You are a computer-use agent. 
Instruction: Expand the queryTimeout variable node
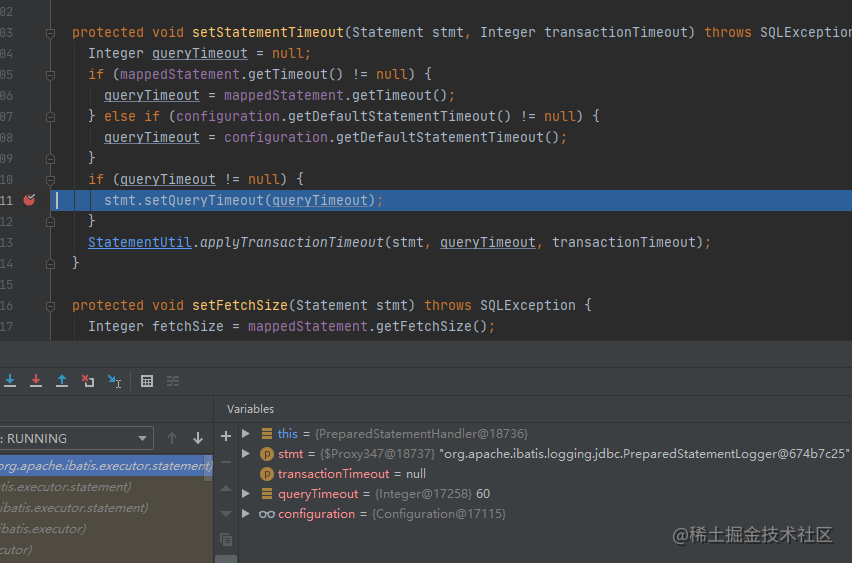(246, 494)
